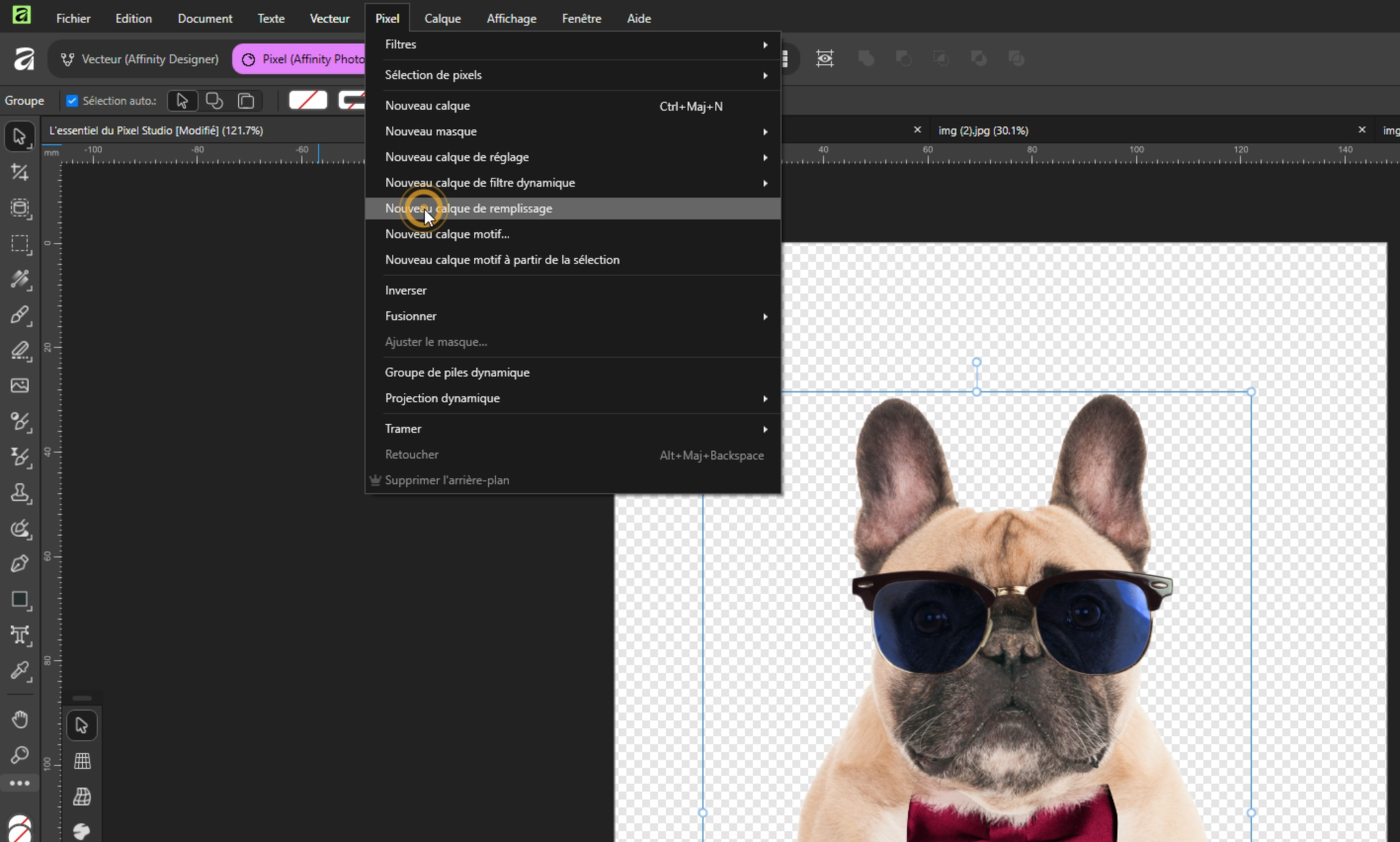Click the Artistic Text tool
The width and height of the screenshot is (1400, 842).
(20, 634)
